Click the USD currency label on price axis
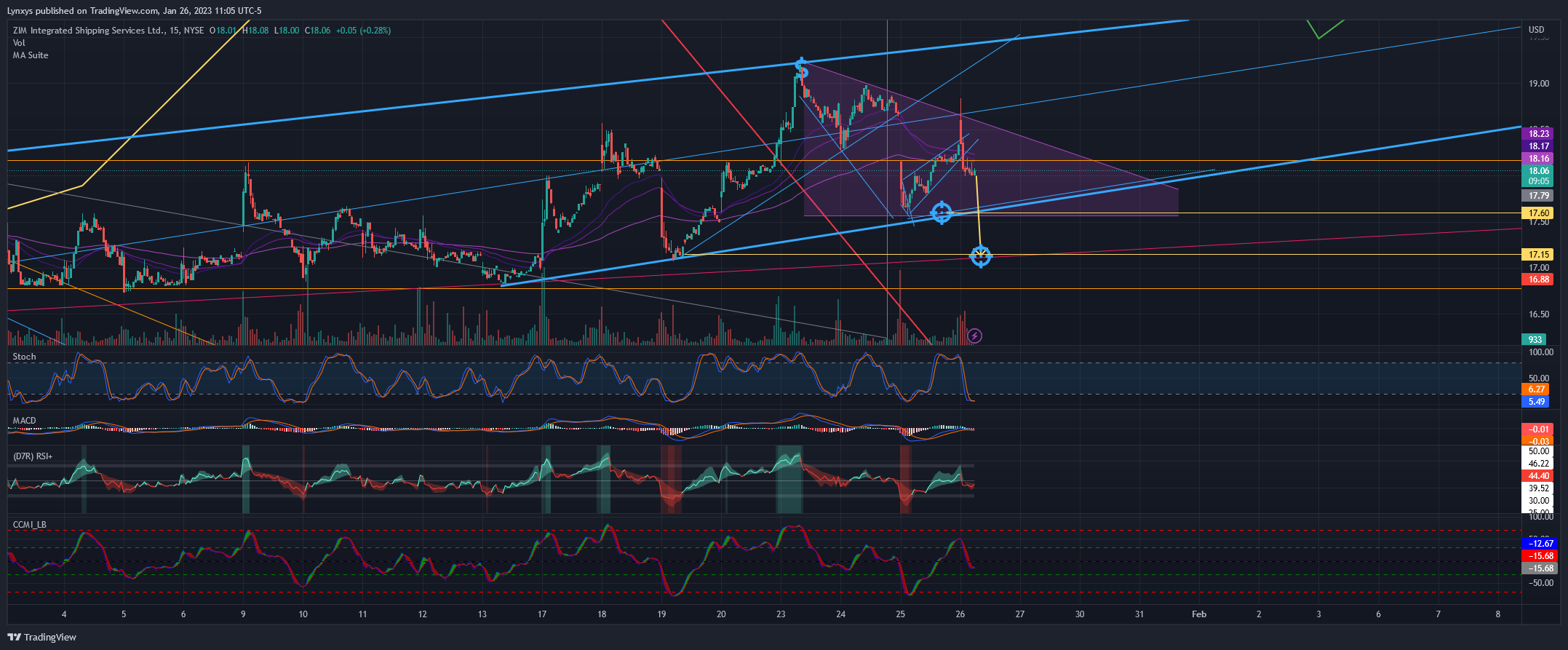 (1536, 30)
